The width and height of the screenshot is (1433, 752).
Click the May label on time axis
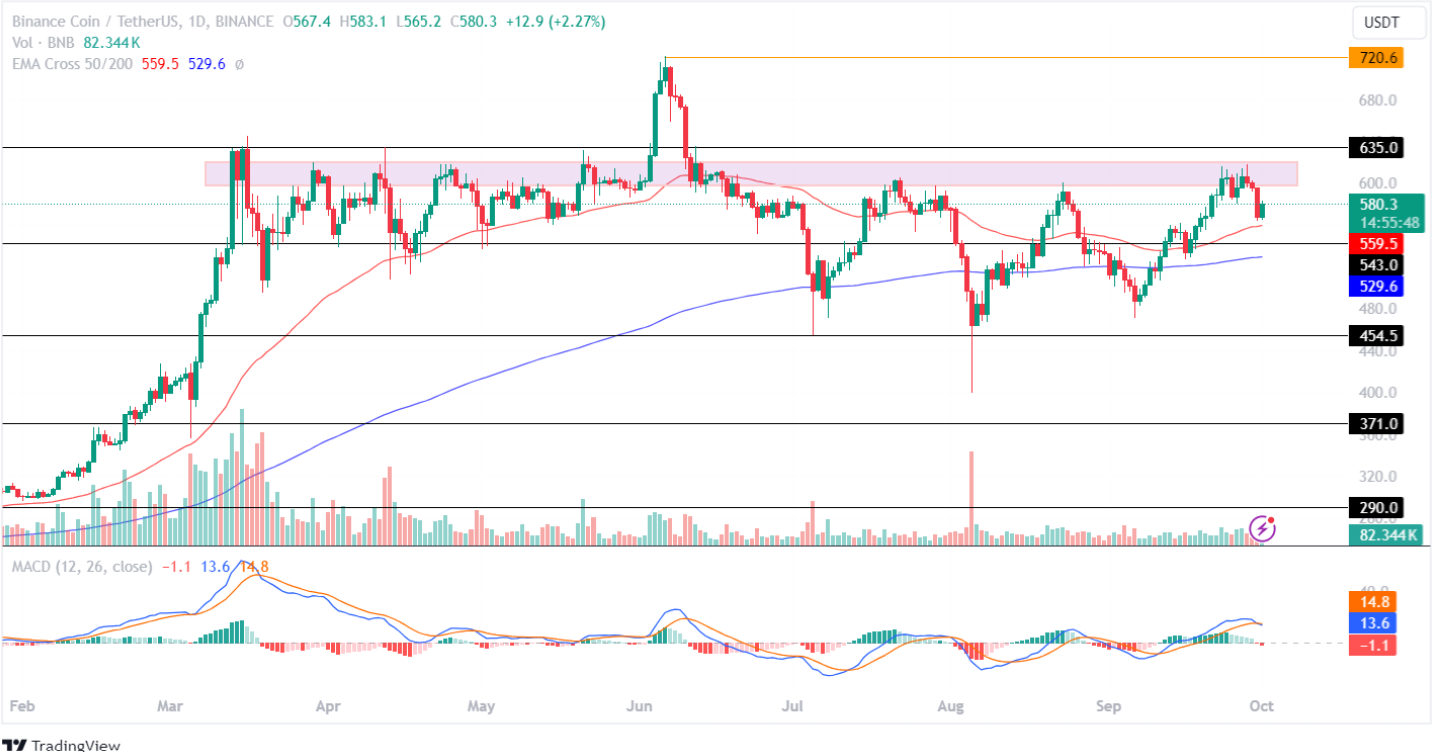click(x=481, y=705)
